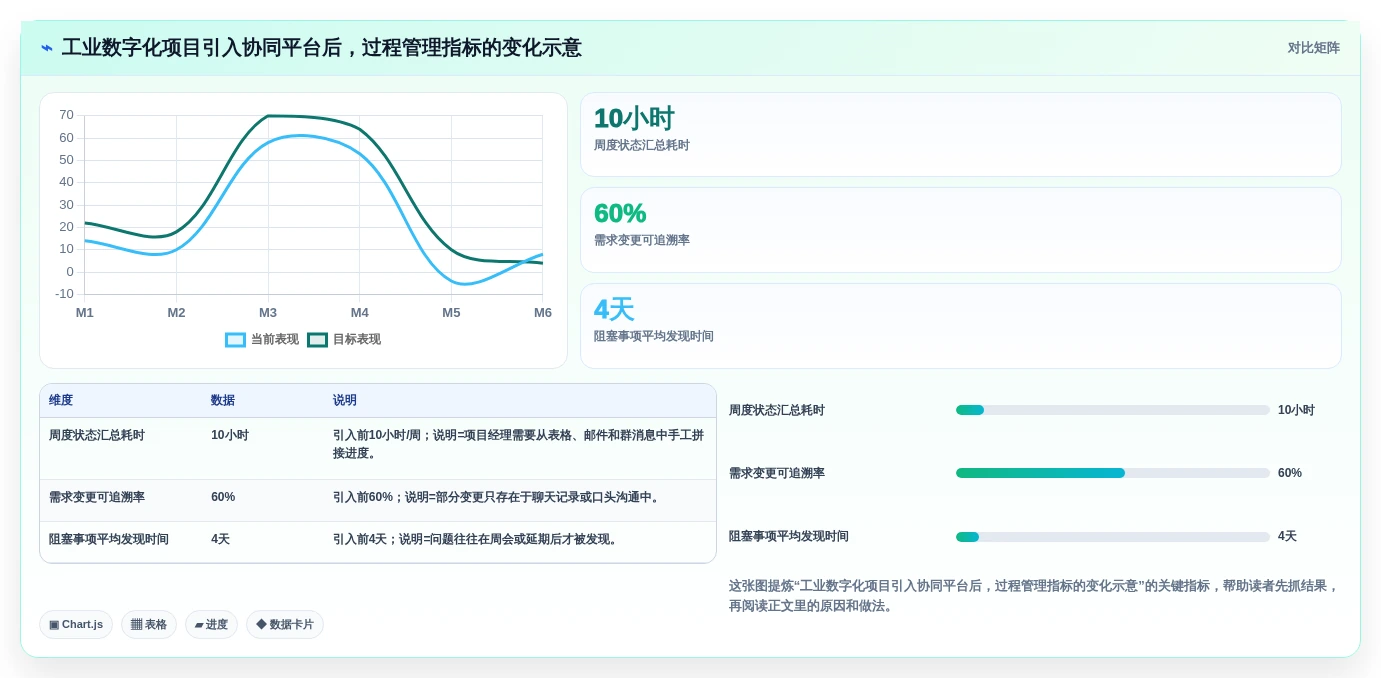Click the 数据 column header
Image resolution: width=1381 pixels, height=678 pixels.
223,400
